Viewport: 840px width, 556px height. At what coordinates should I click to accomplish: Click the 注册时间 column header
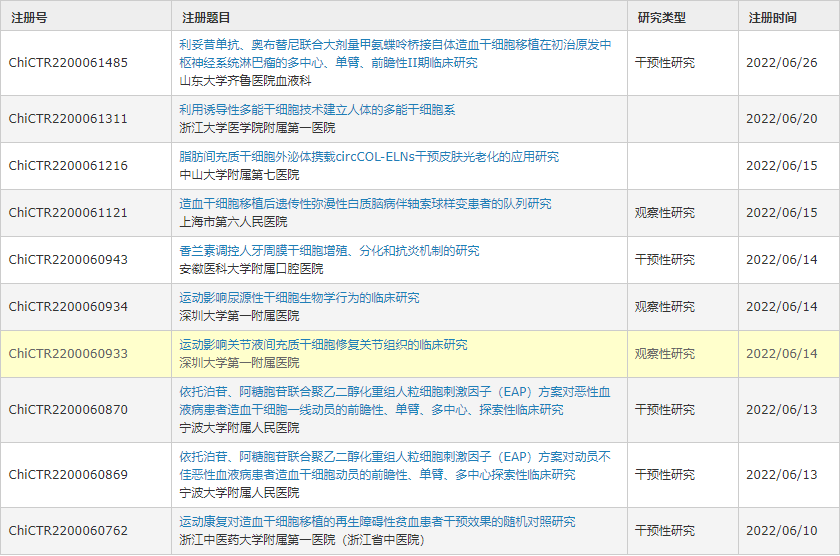(x=772, y=17)
